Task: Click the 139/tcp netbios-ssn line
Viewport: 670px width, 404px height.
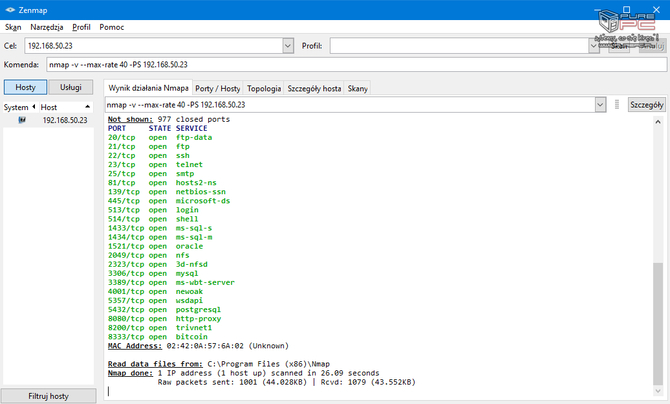Action: click(167, 192)
